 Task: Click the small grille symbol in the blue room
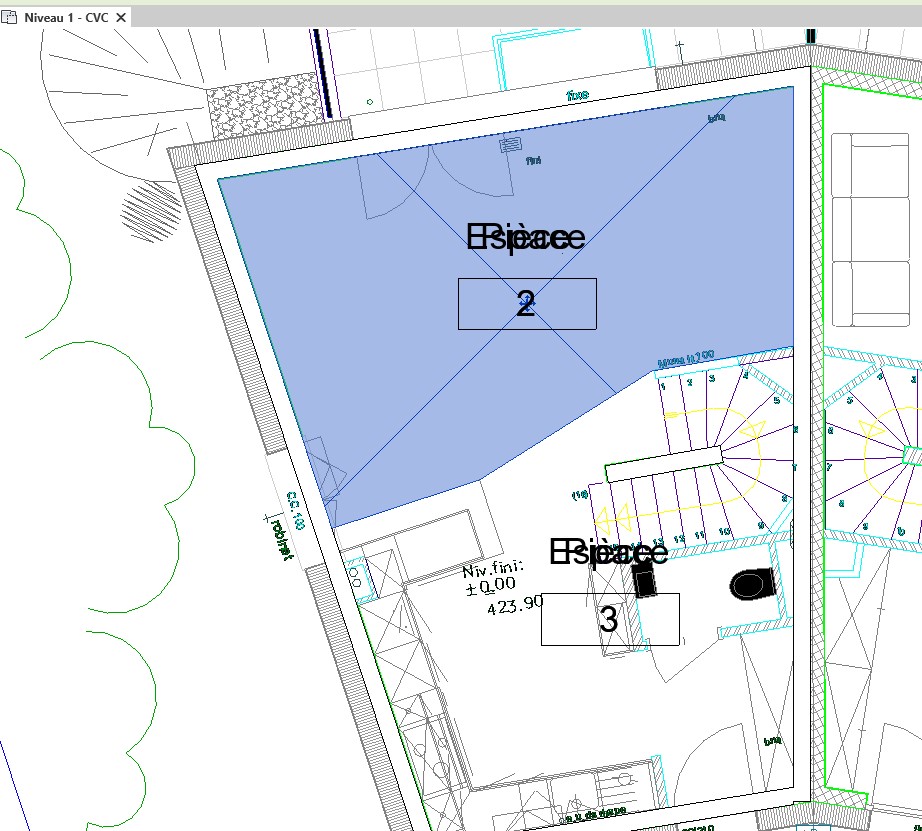[510, 147]
